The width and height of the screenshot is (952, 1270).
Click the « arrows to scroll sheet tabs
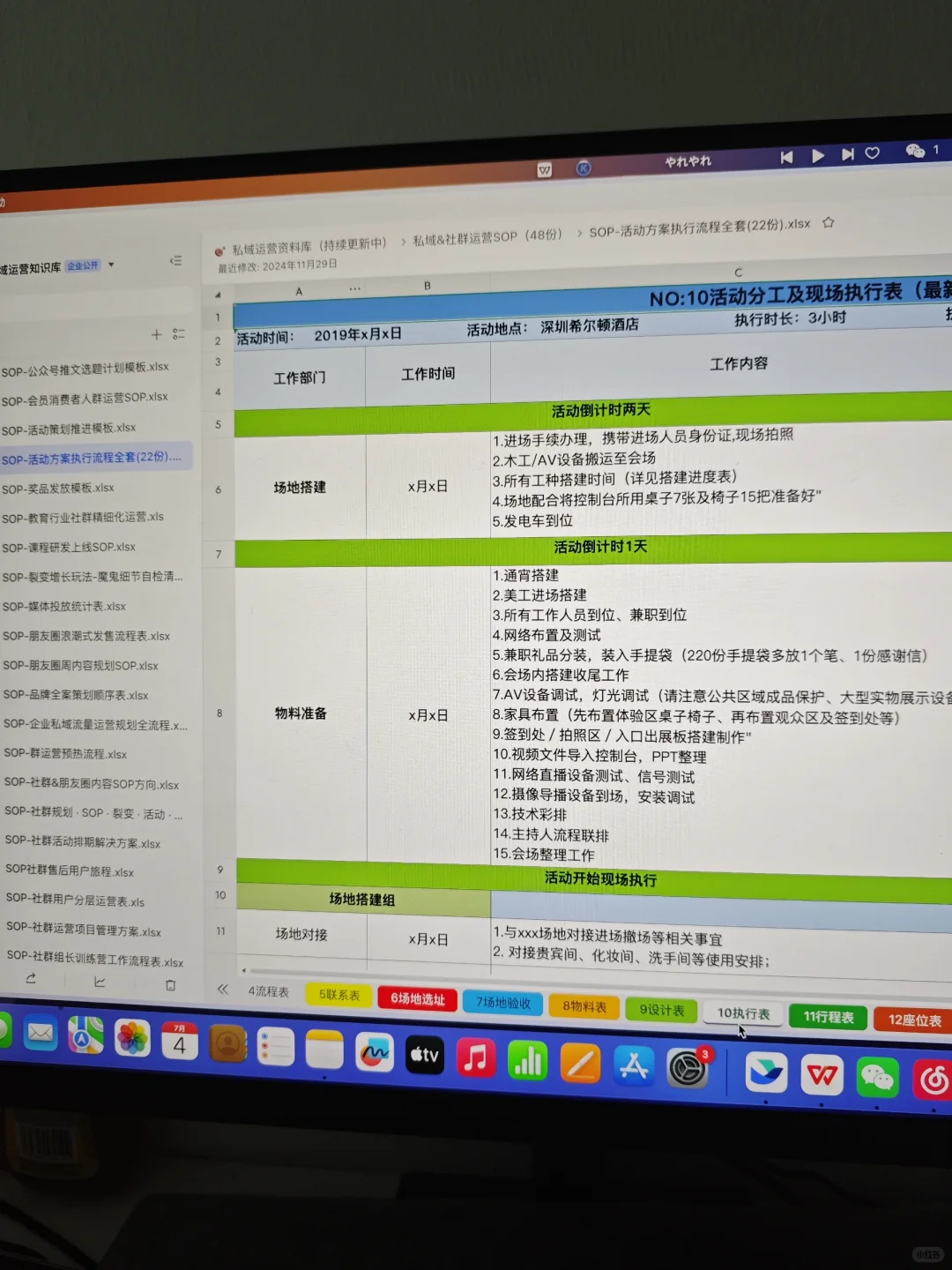(x=223, y=990)
